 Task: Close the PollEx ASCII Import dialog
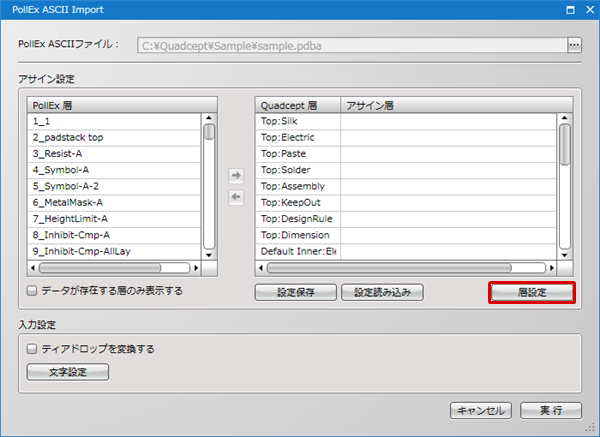(x=590, y=10)
